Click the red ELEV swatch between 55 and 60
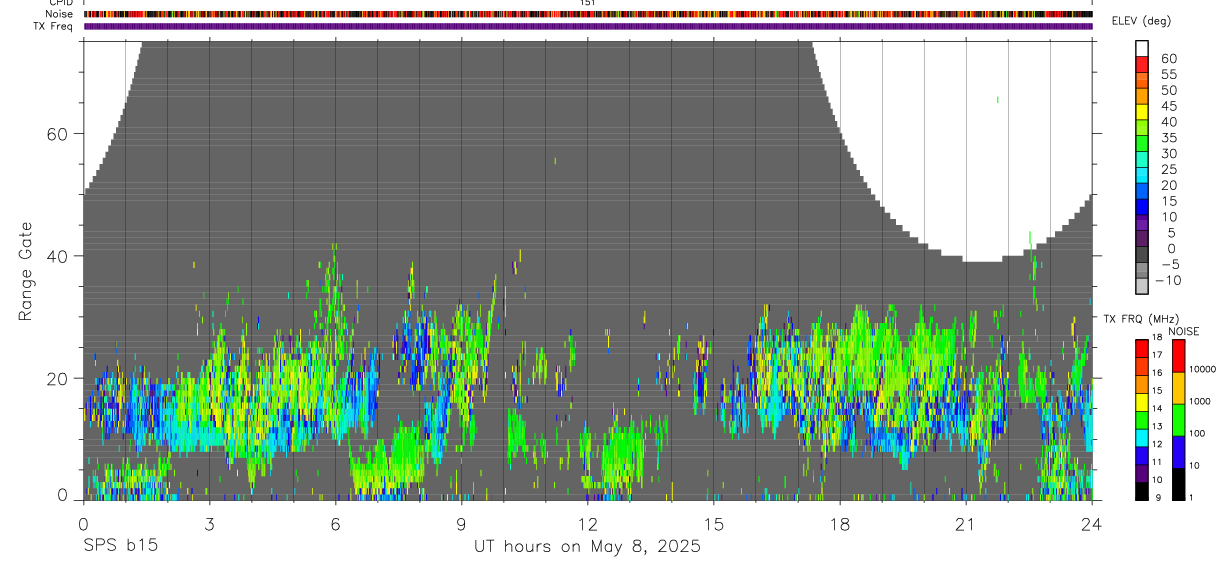The height and width of the screenshot is (567, 1228). coord(1142,64)
